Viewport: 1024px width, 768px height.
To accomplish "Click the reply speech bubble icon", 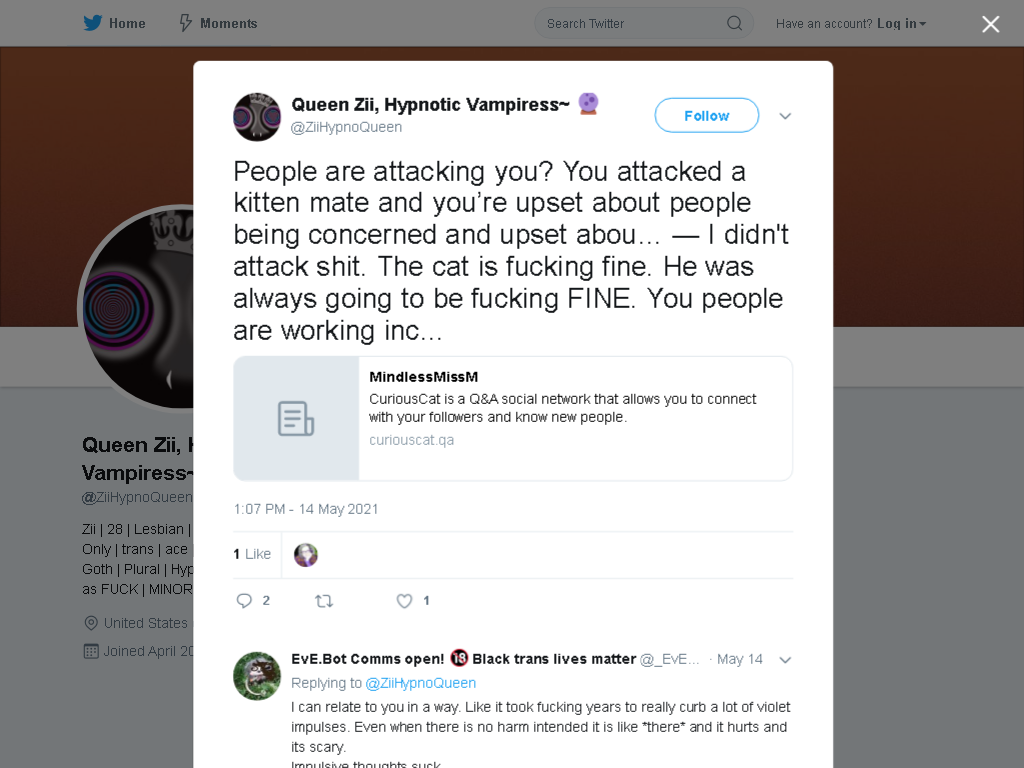I will click(x=244, y=601).
